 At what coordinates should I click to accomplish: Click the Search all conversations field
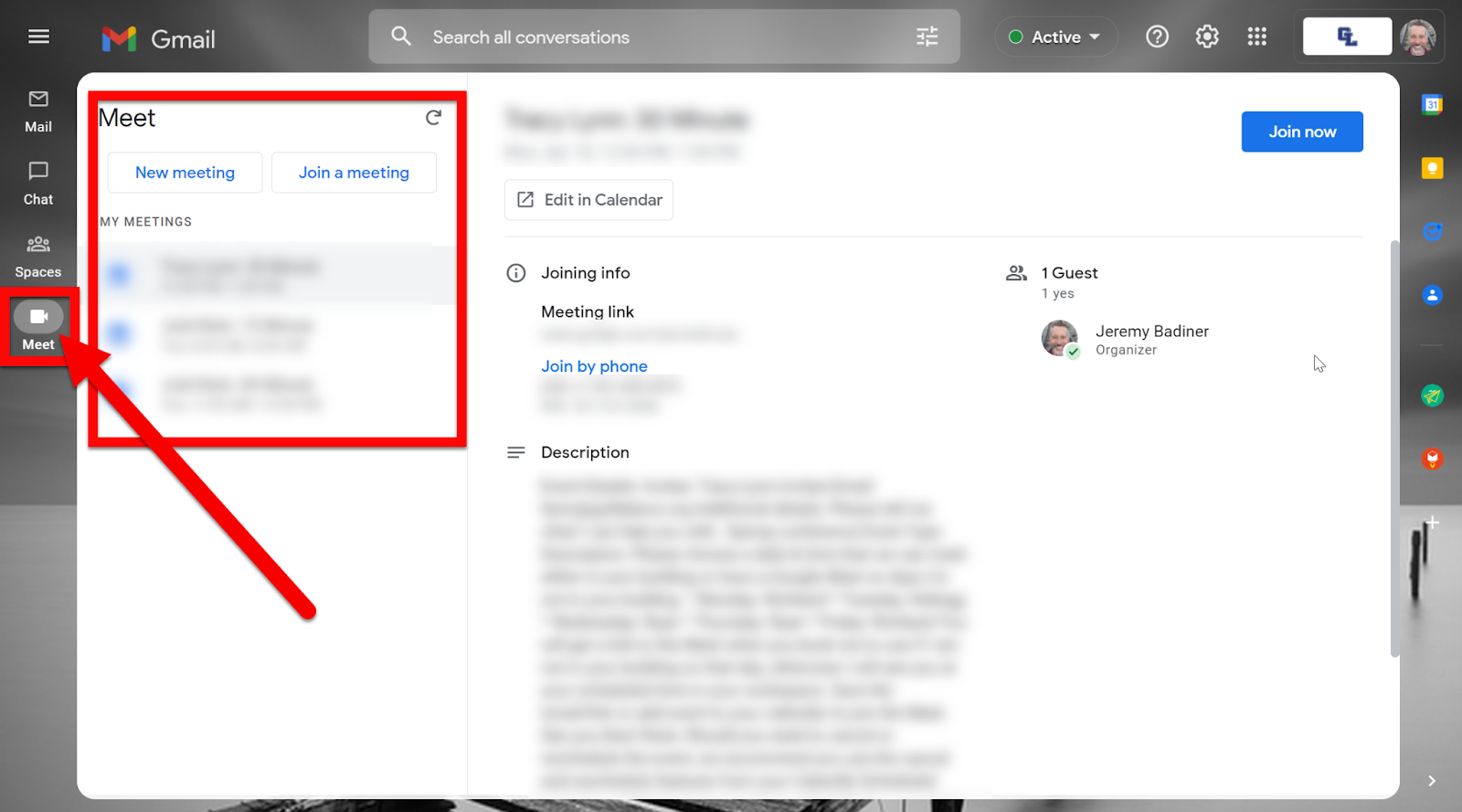[x=664, y=37]
